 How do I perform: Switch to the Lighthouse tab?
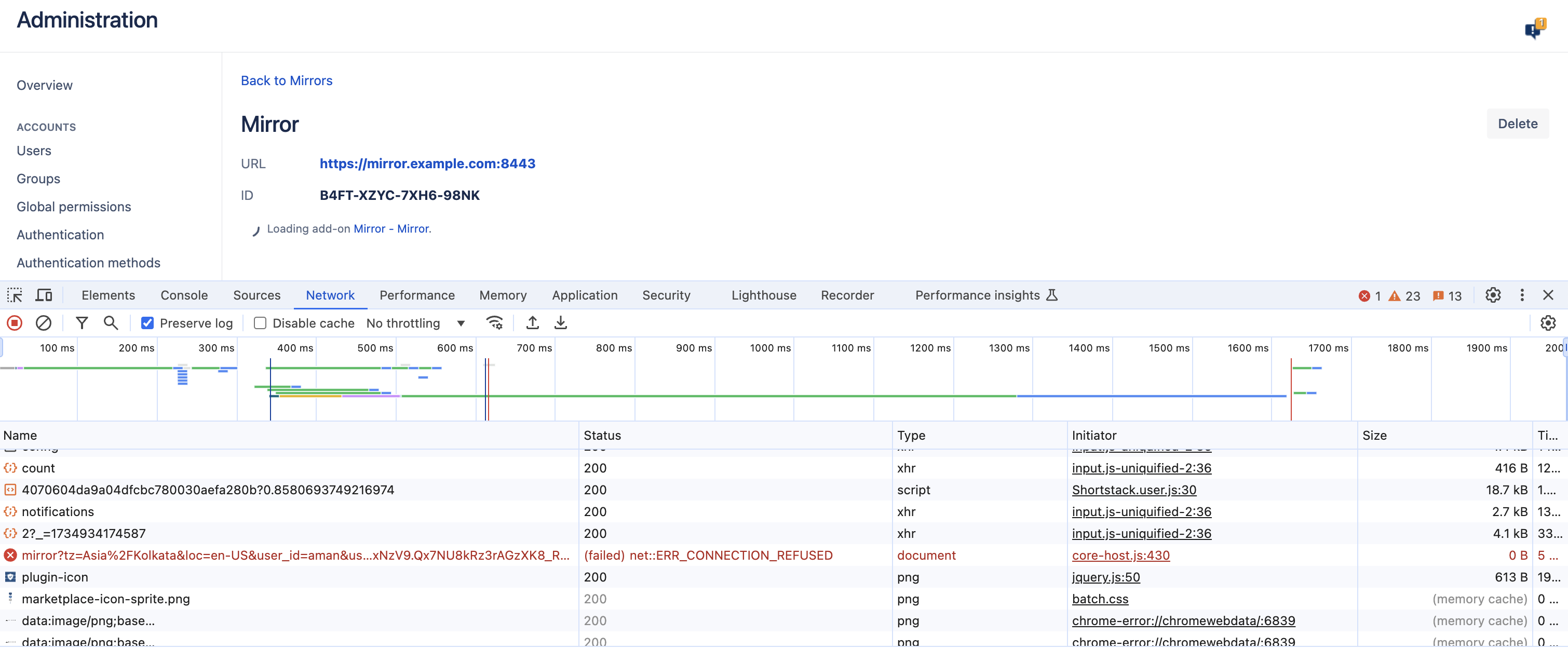763,295
